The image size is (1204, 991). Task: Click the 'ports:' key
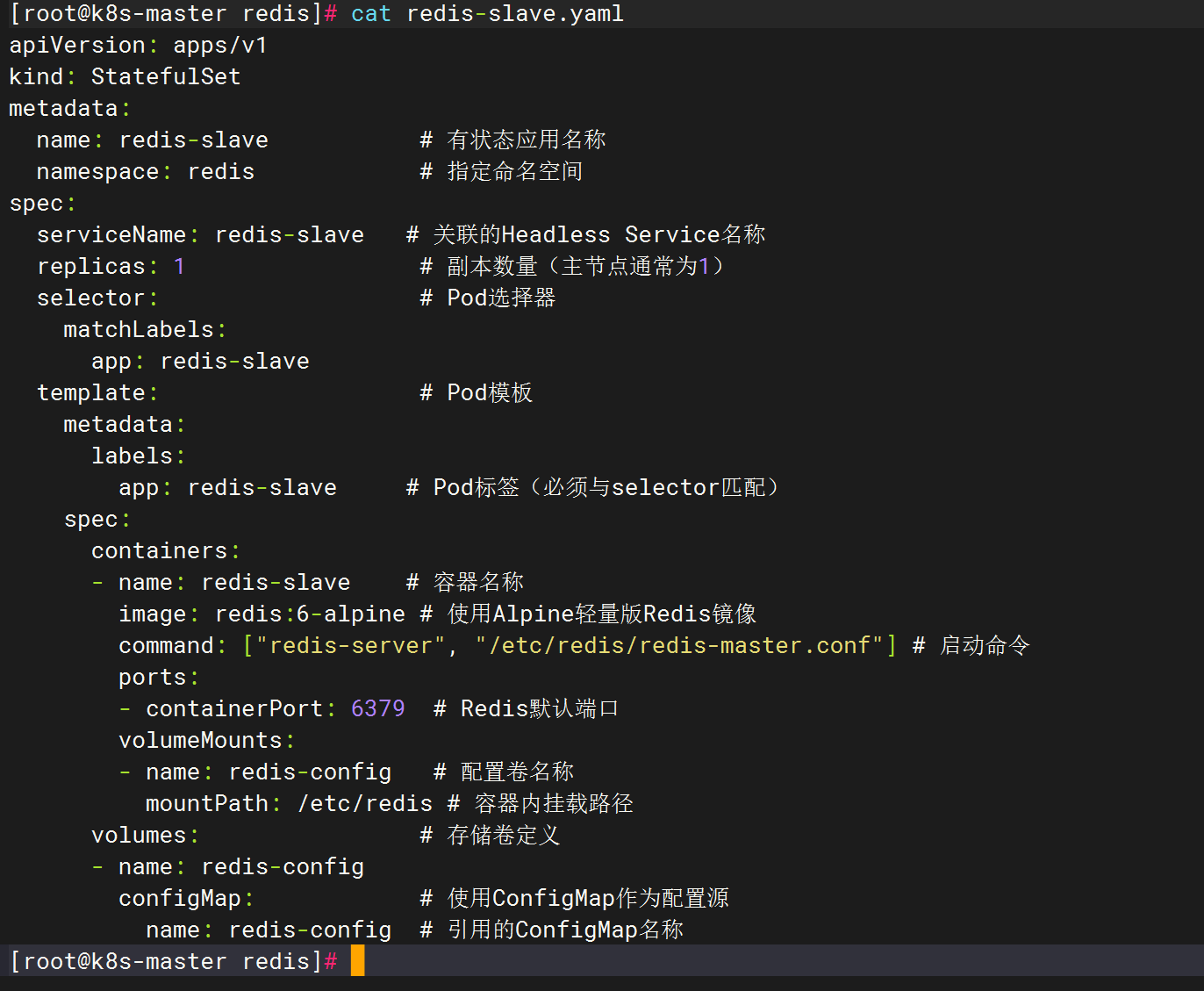[159, 678]
